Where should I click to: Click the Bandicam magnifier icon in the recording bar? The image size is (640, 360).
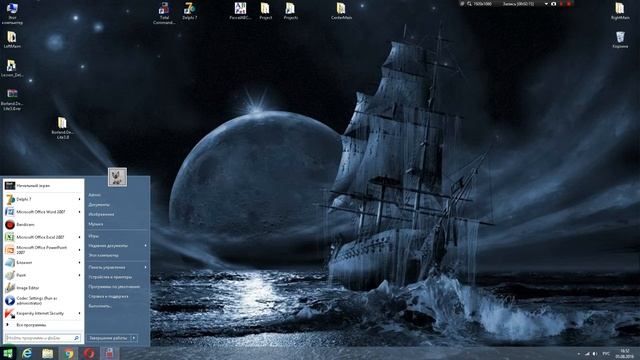[469, 4]
